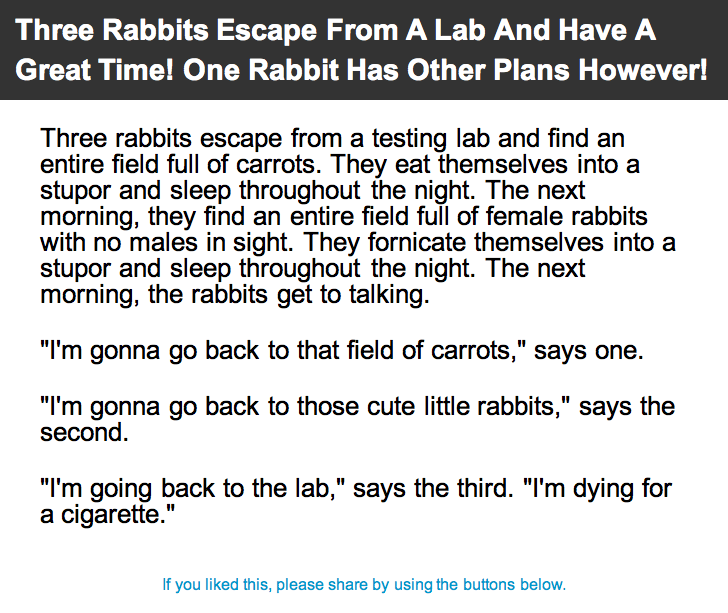728x613 pixels.
Task: Click the words 'says one.' after the carrots quote
Action: tap(589, 350)
